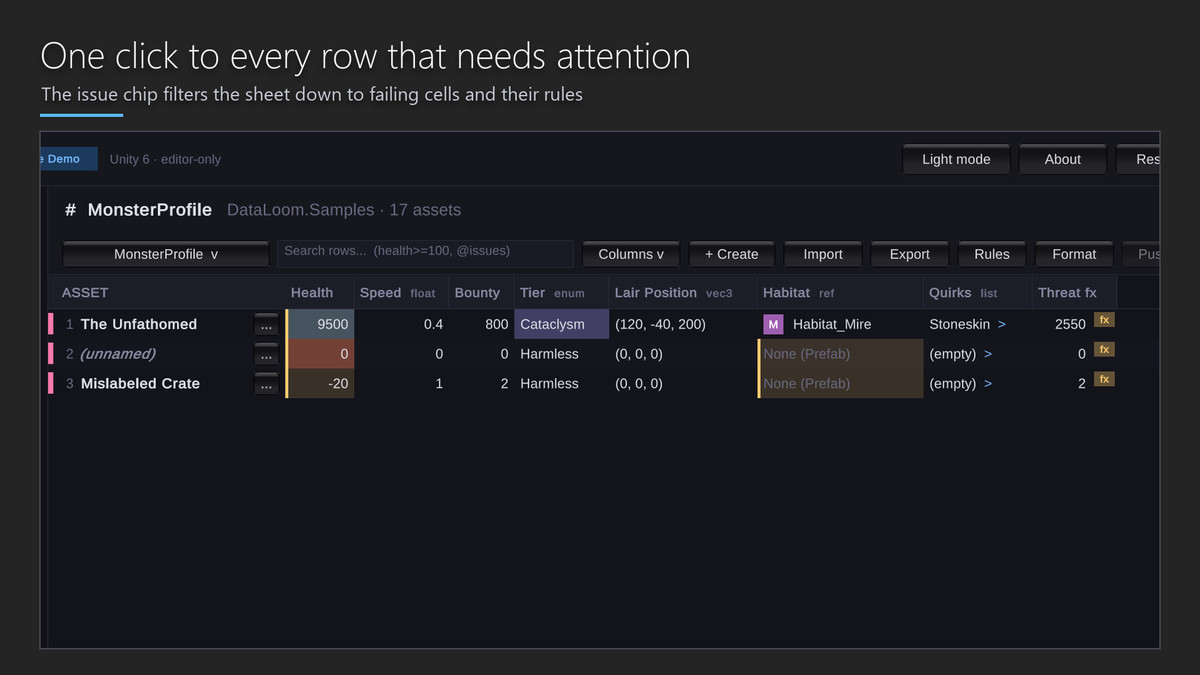Click the fx badge in the (unnamed) row
Image resolution: width=1200 pixels, height=675 pixels.
[x=1104, y=350]
